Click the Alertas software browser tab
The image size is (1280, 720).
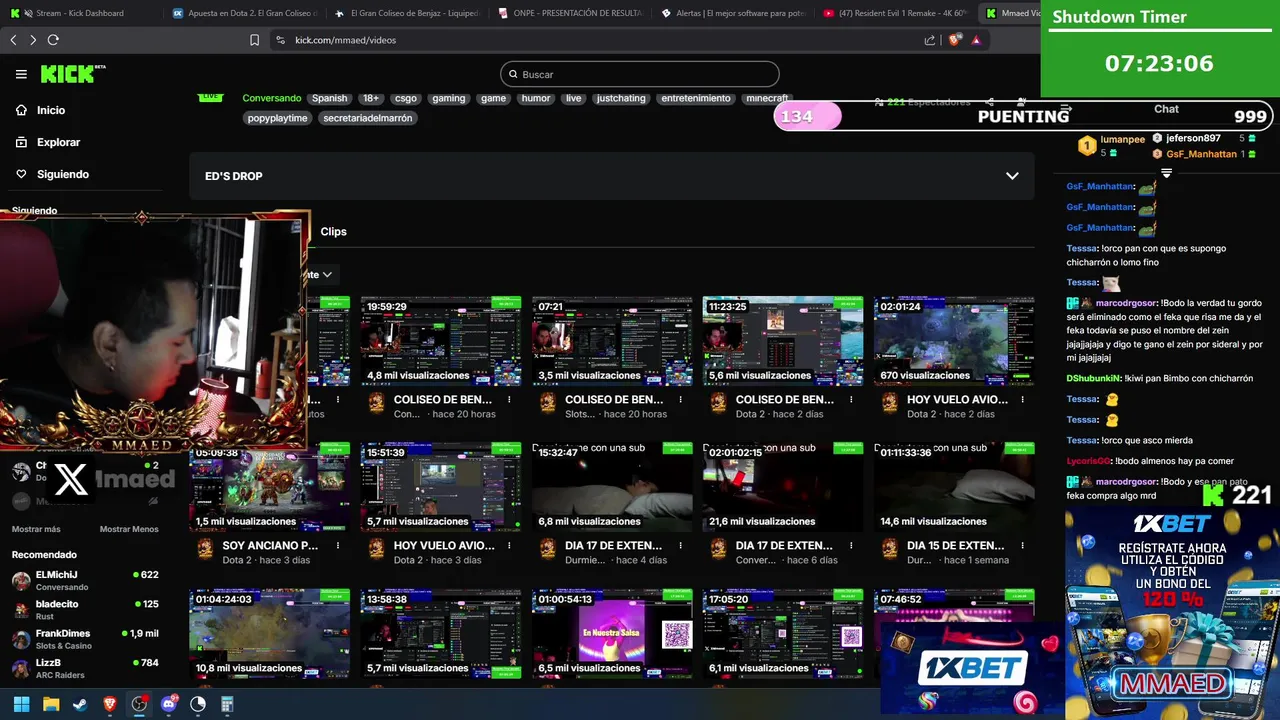(734, 13)
